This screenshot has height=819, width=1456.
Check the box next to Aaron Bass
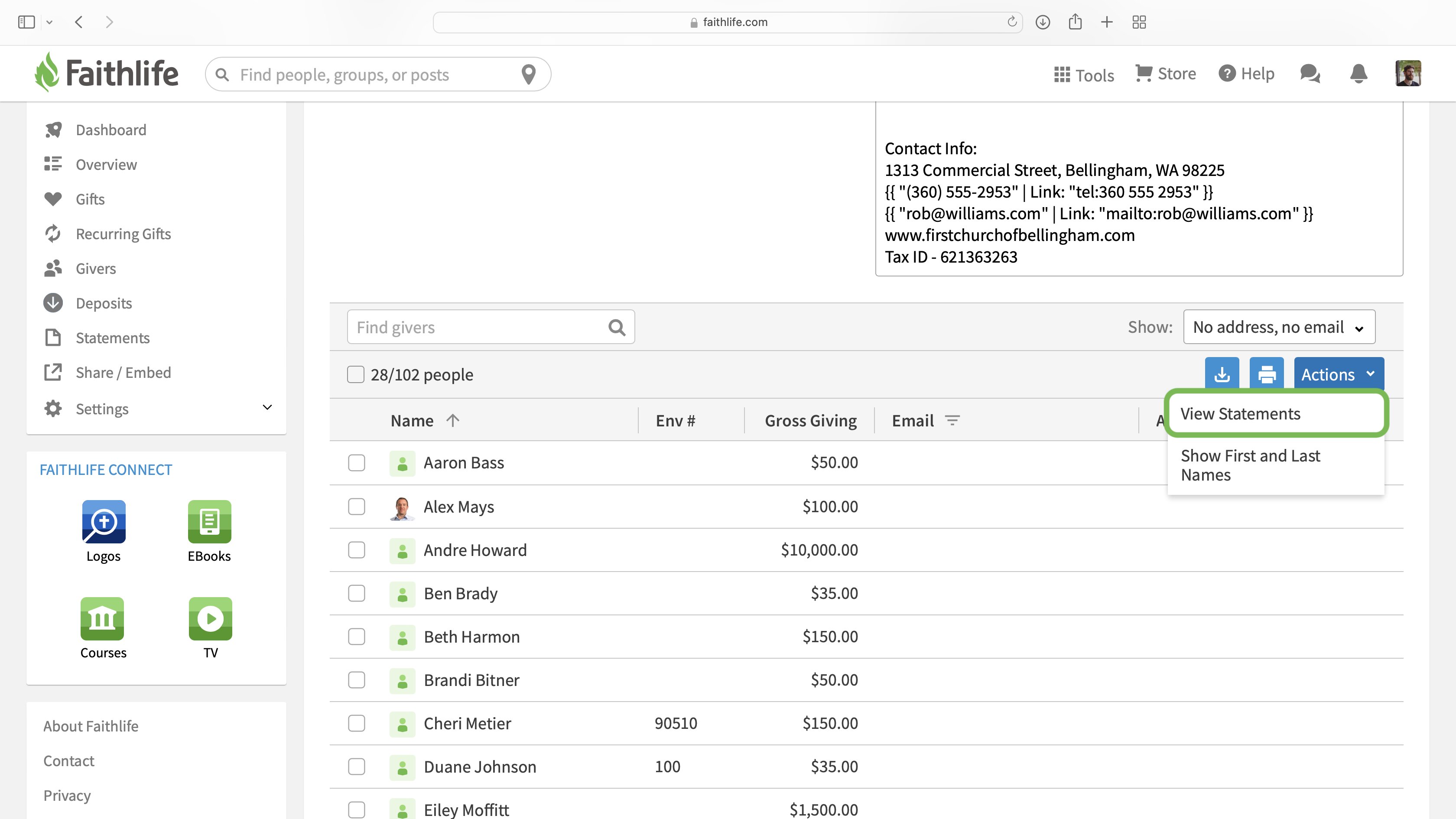pos(357,462)
